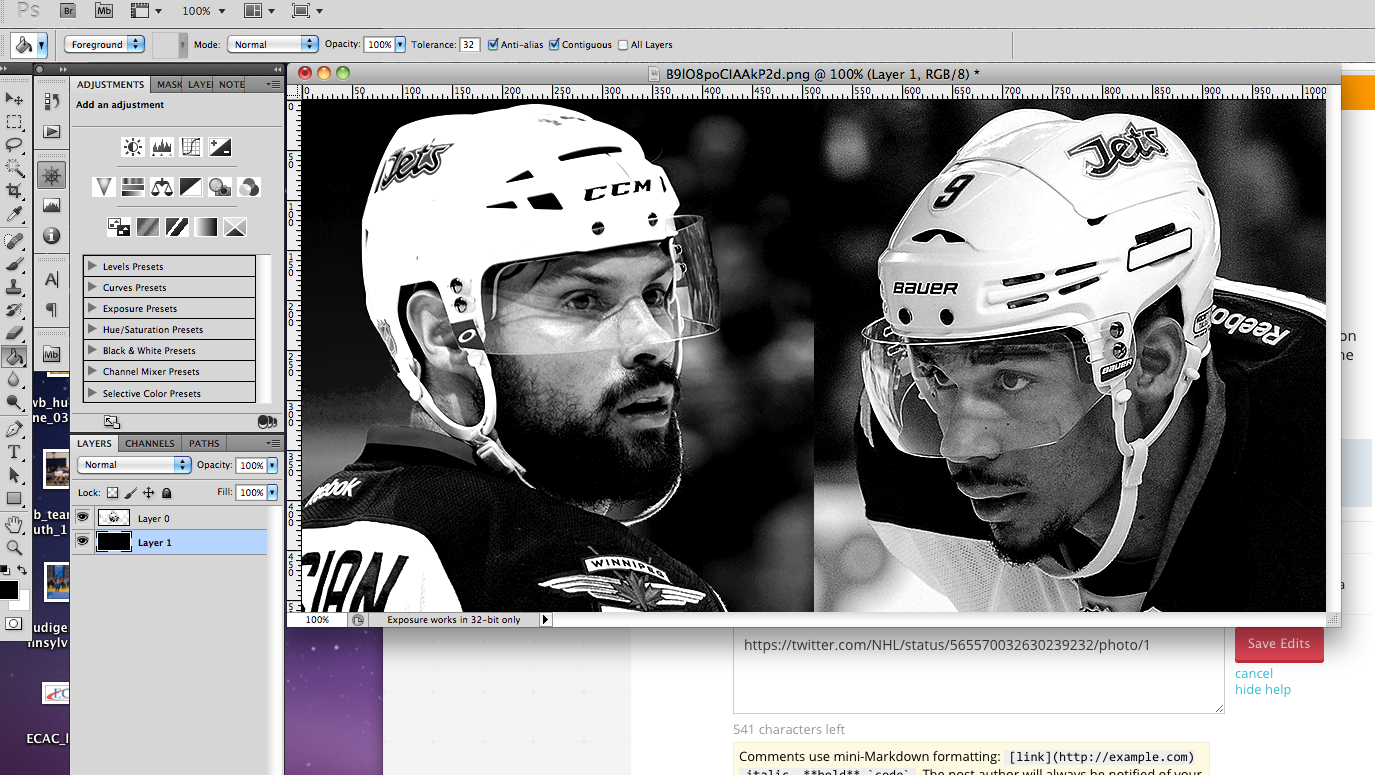Viewport: 1375px width, 775px height.
Task: Switch to the Paths tab
Action: click(204, 443)
